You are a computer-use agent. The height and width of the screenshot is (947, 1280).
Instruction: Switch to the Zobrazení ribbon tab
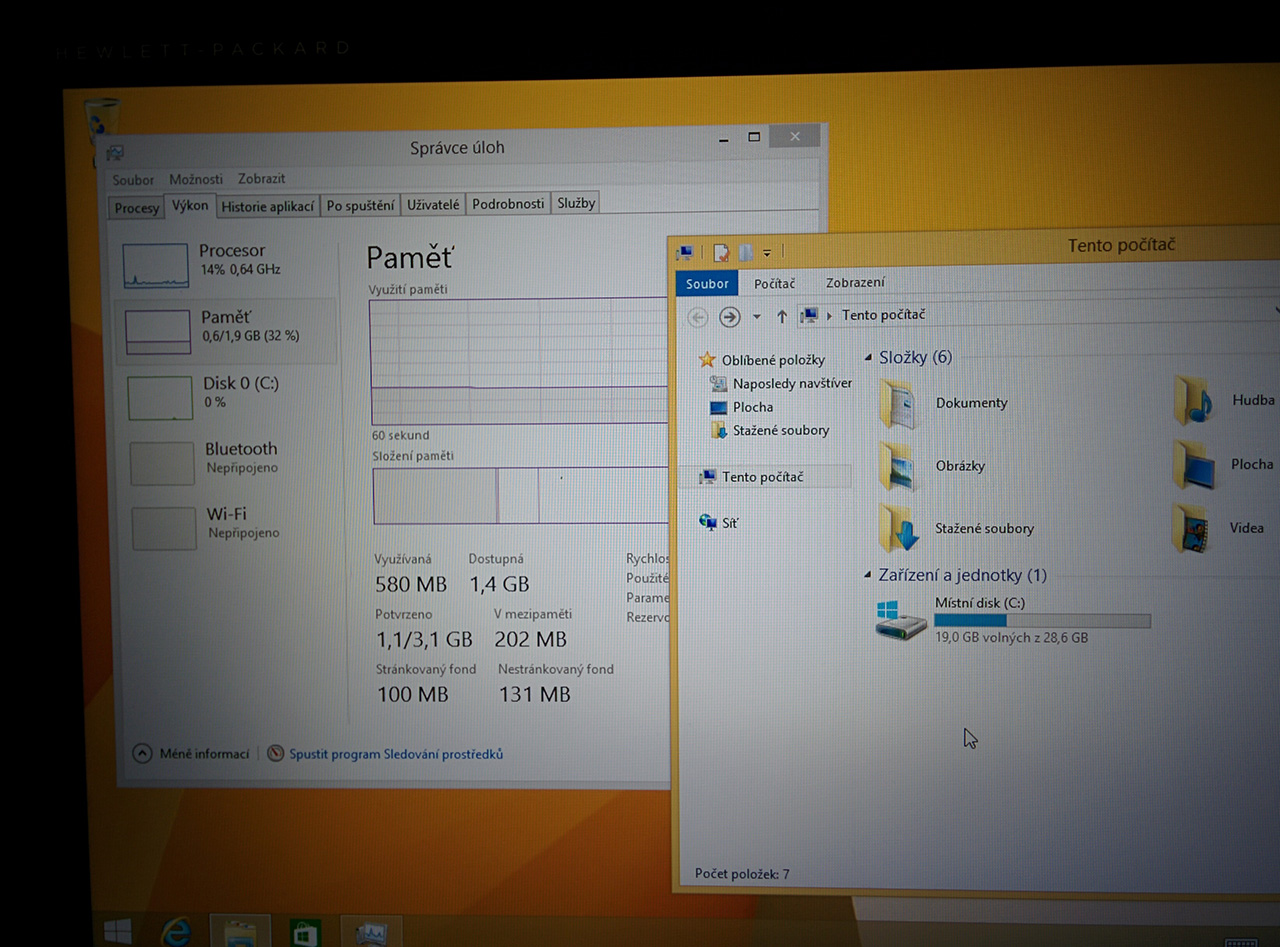click(855, 283)
